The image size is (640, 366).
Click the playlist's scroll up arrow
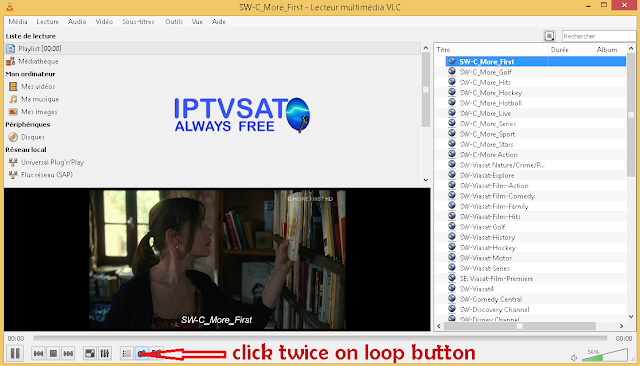click(631, 48)
